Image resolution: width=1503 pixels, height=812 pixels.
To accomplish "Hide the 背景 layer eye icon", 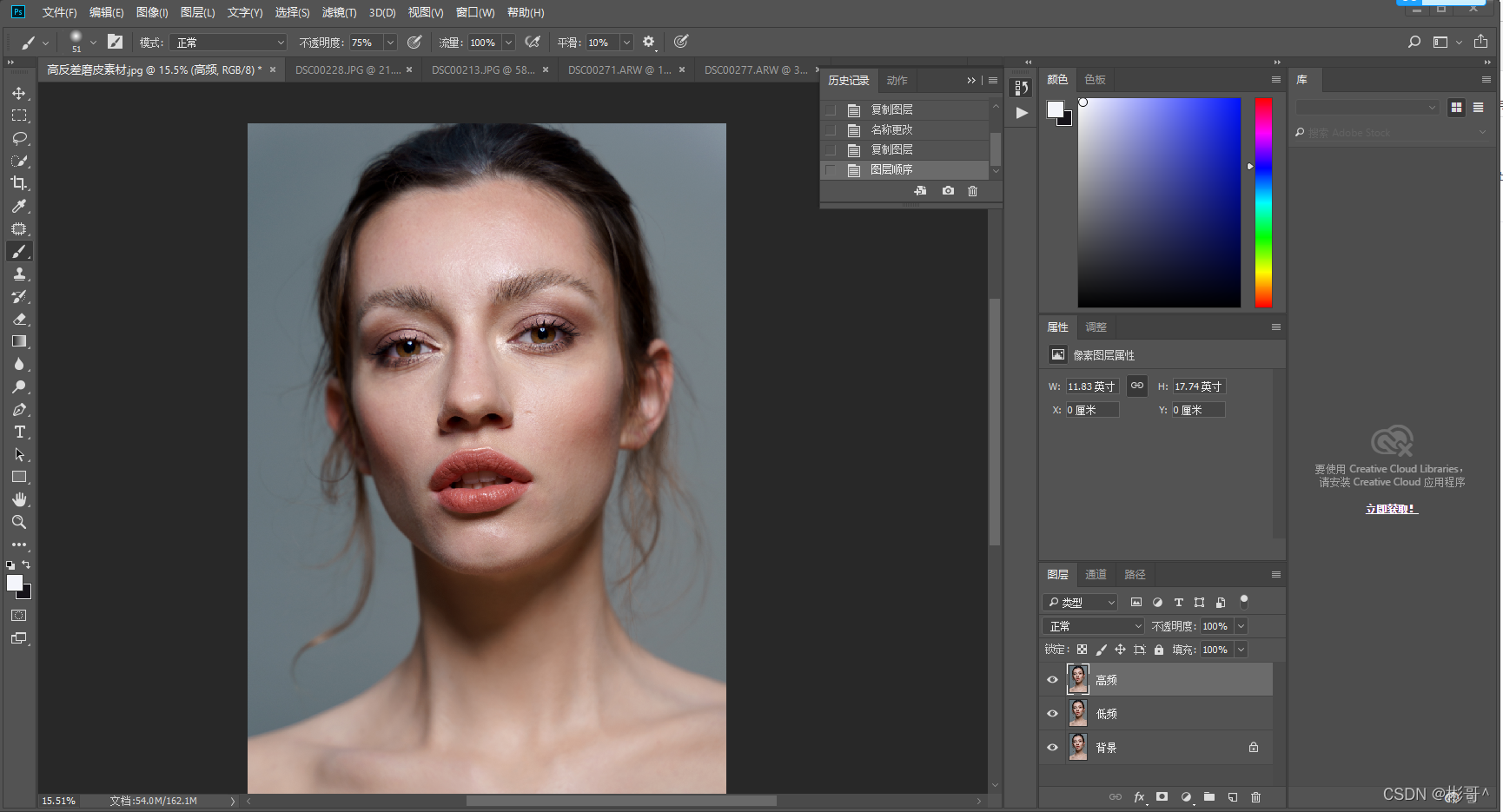I will (1052, 748).
